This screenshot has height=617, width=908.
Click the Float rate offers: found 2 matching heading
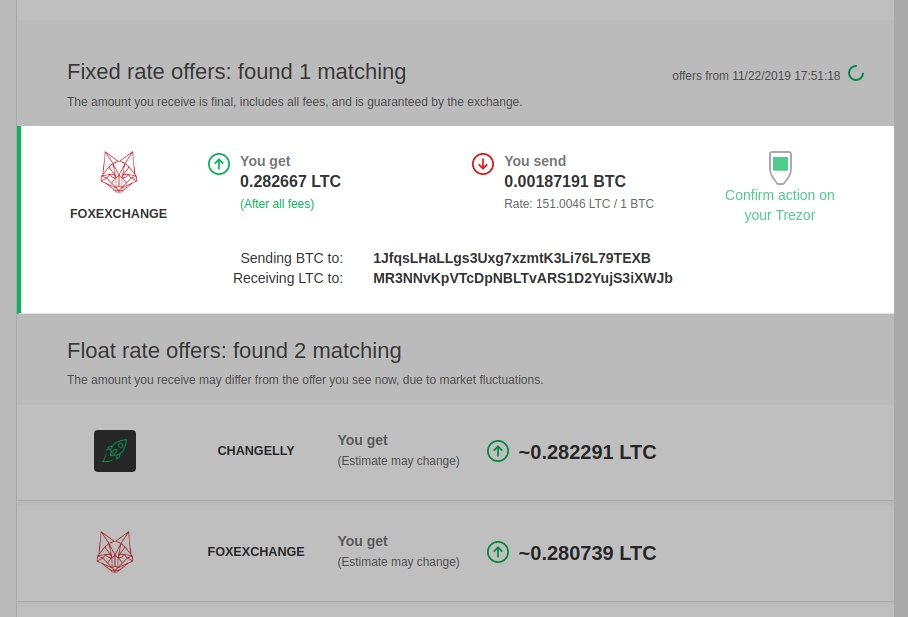pos(235,351)
